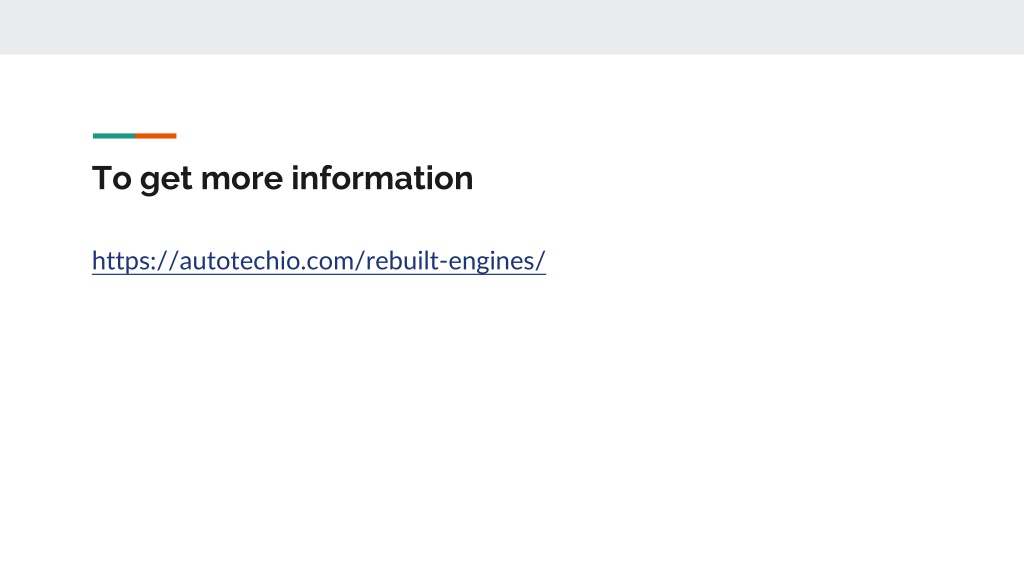The image size is (1024, 576).
Task: Click the gray banner at slide top
Action: coord(512,27)
